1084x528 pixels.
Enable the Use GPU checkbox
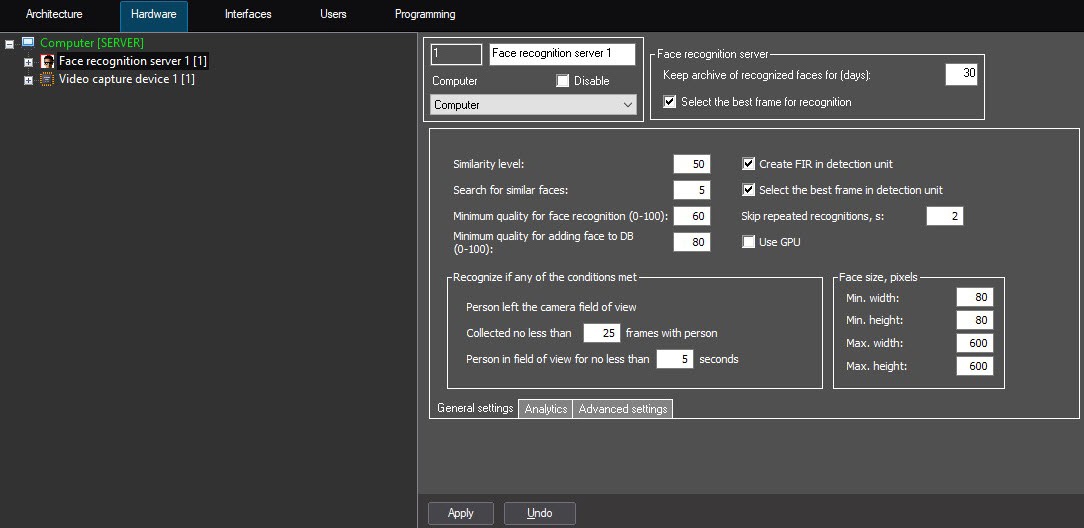pos(749,242)
